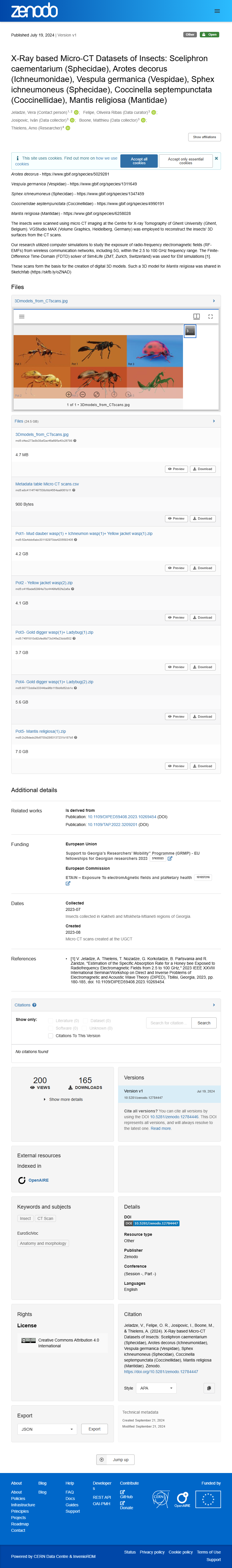Click the Citations help question icon
Screen dimensions: 232x1568
pos(34,1005)
